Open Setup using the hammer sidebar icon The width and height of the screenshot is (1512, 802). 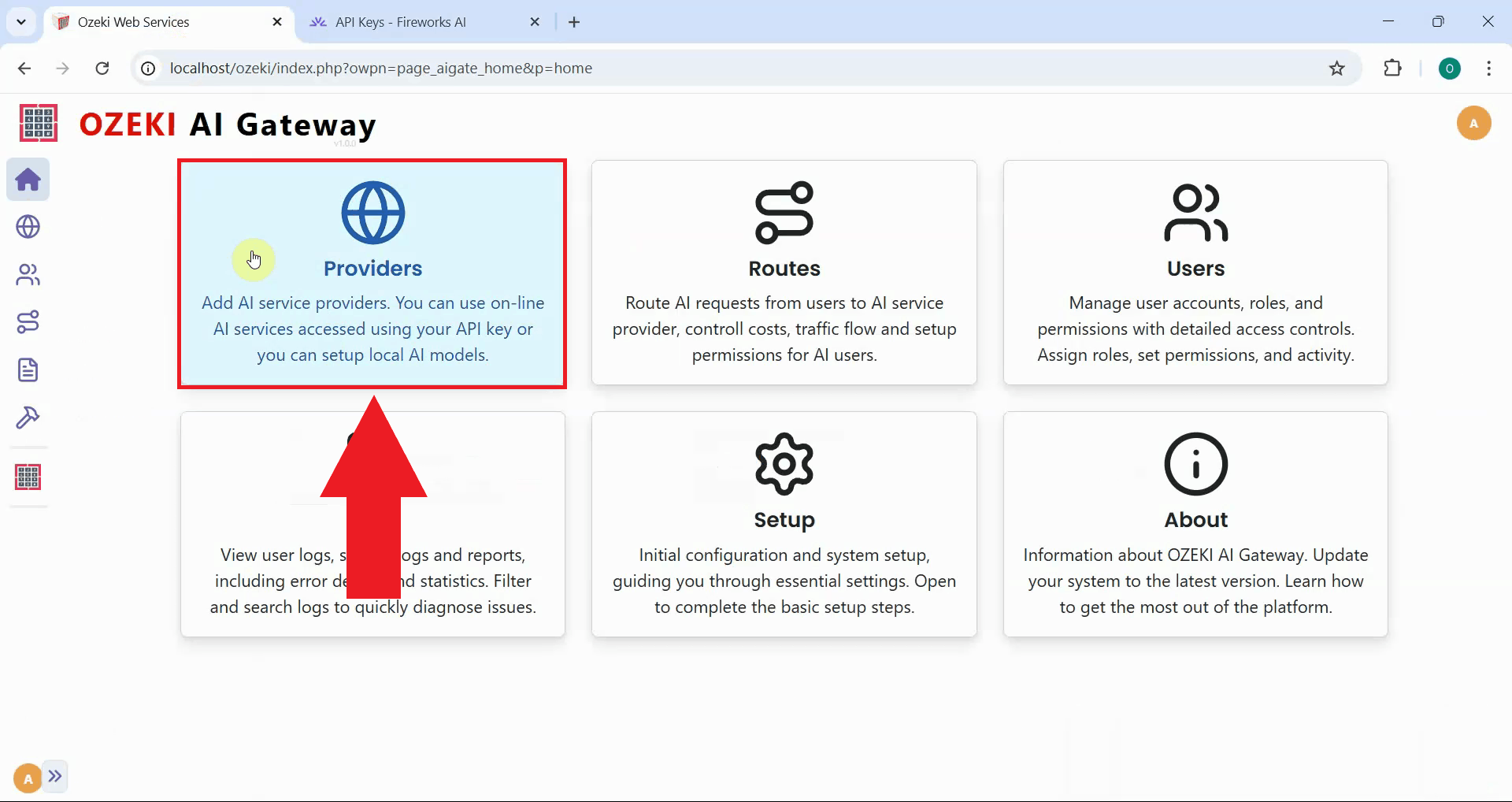pyautogui.click(x=28, y=418)
